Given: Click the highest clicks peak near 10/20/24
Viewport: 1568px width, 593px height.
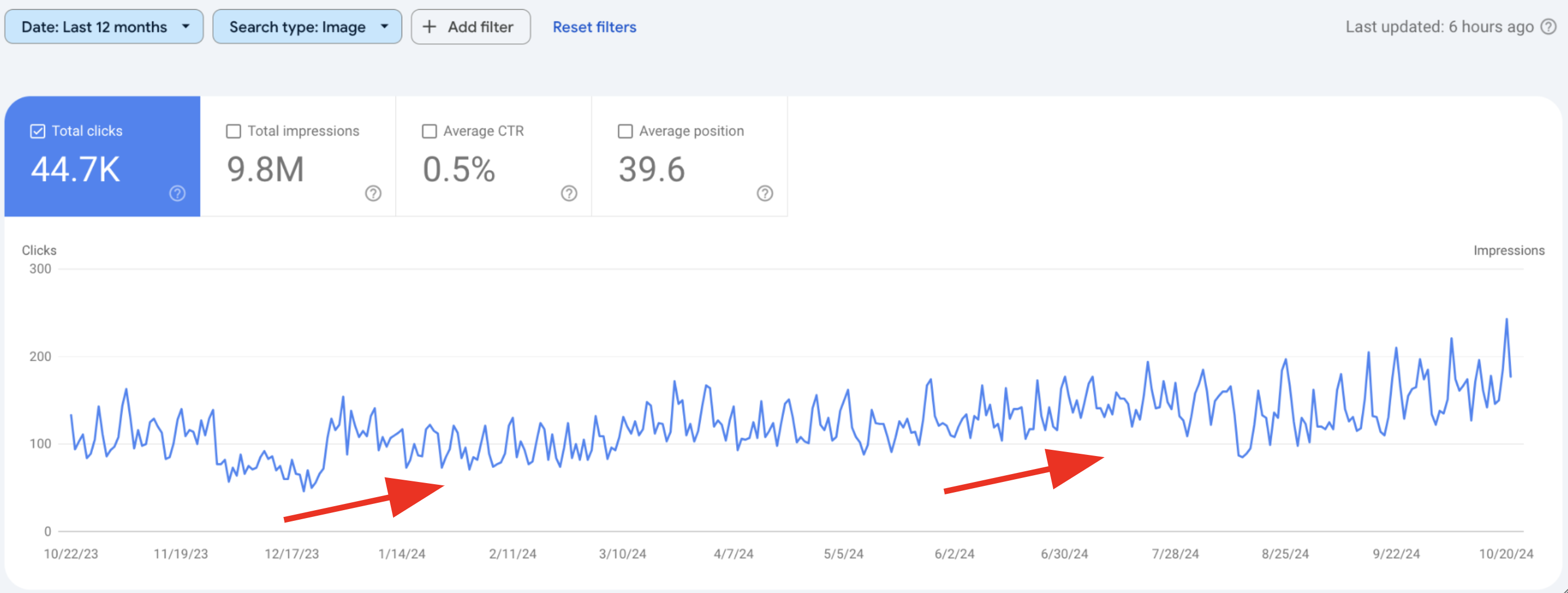Looking at the screenshot, I should pos(1507,318).
